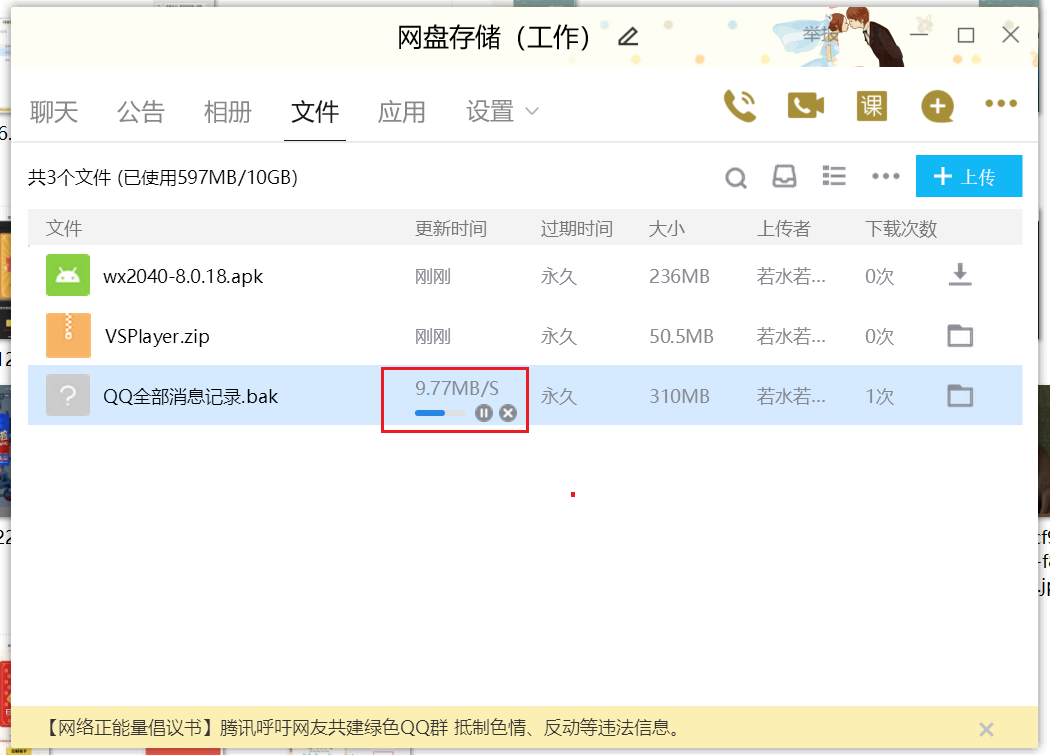1050x755 pixels.
Task: Open the more options ellipsis near 上传
Action: pos(885,176)
